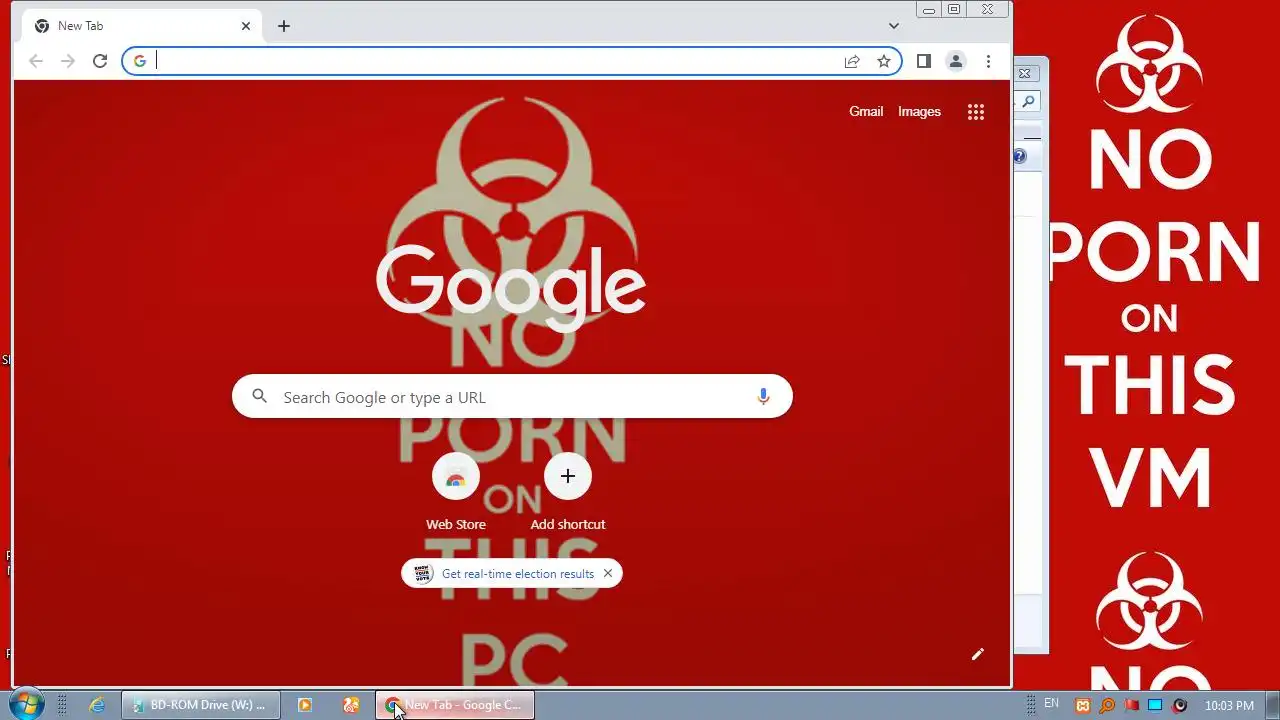
Task: Open Get real-time election results link
Action: (x=518, y=574)
